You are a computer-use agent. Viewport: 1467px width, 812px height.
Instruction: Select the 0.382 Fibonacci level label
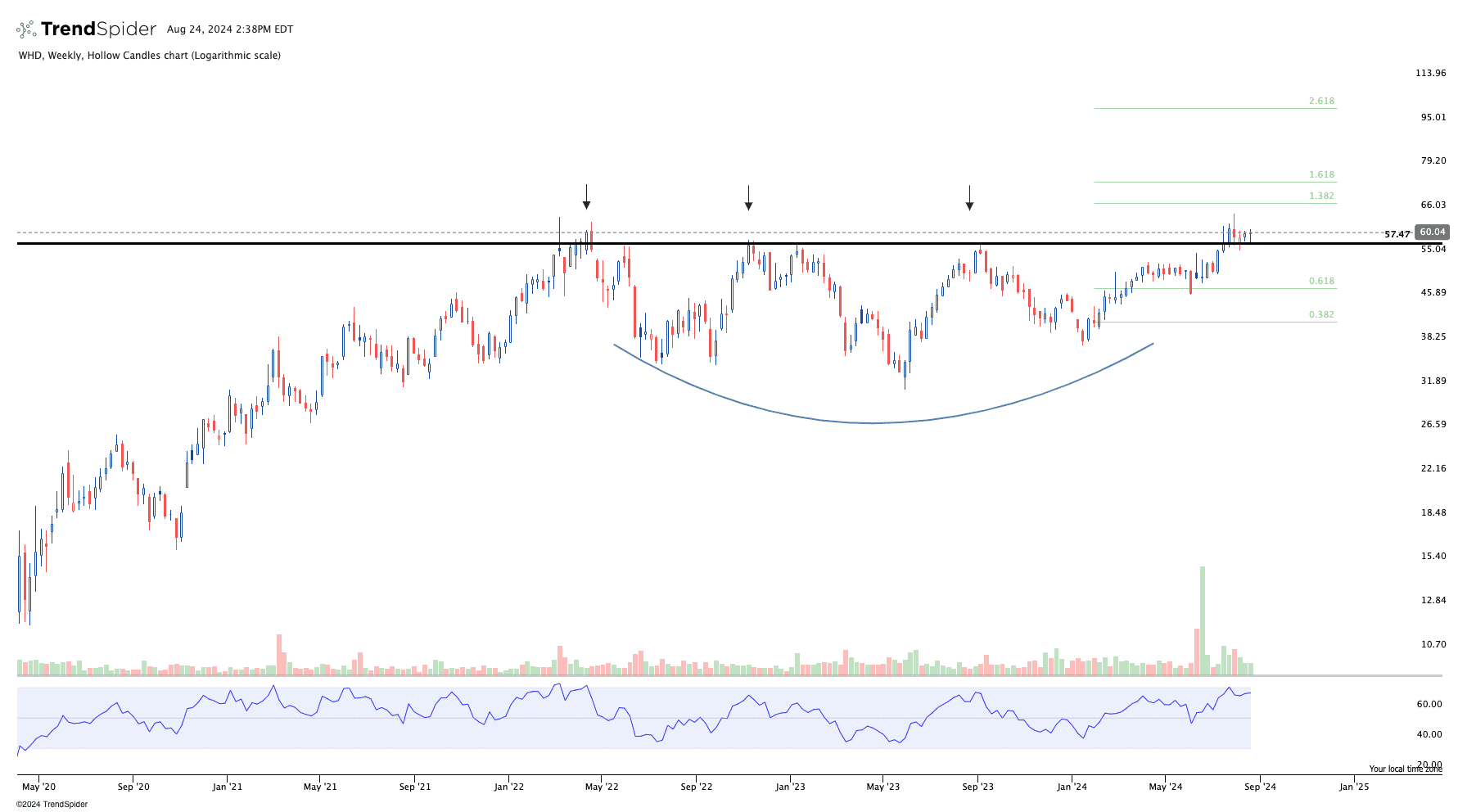(1320, 315)
